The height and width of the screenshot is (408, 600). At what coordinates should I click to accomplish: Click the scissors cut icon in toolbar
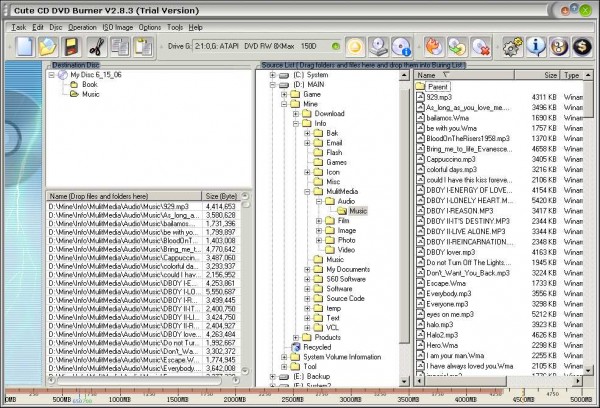pos(96,45)
